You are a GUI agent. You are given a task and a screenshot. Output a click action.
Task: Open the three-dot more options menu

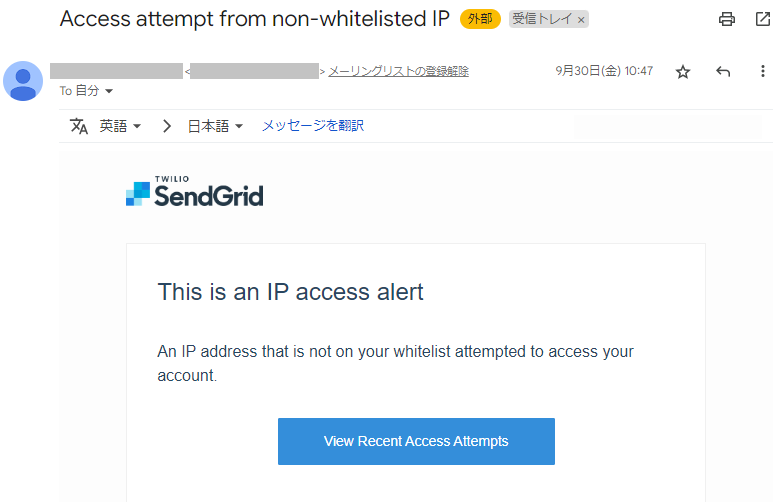click(x=763, y=71)
